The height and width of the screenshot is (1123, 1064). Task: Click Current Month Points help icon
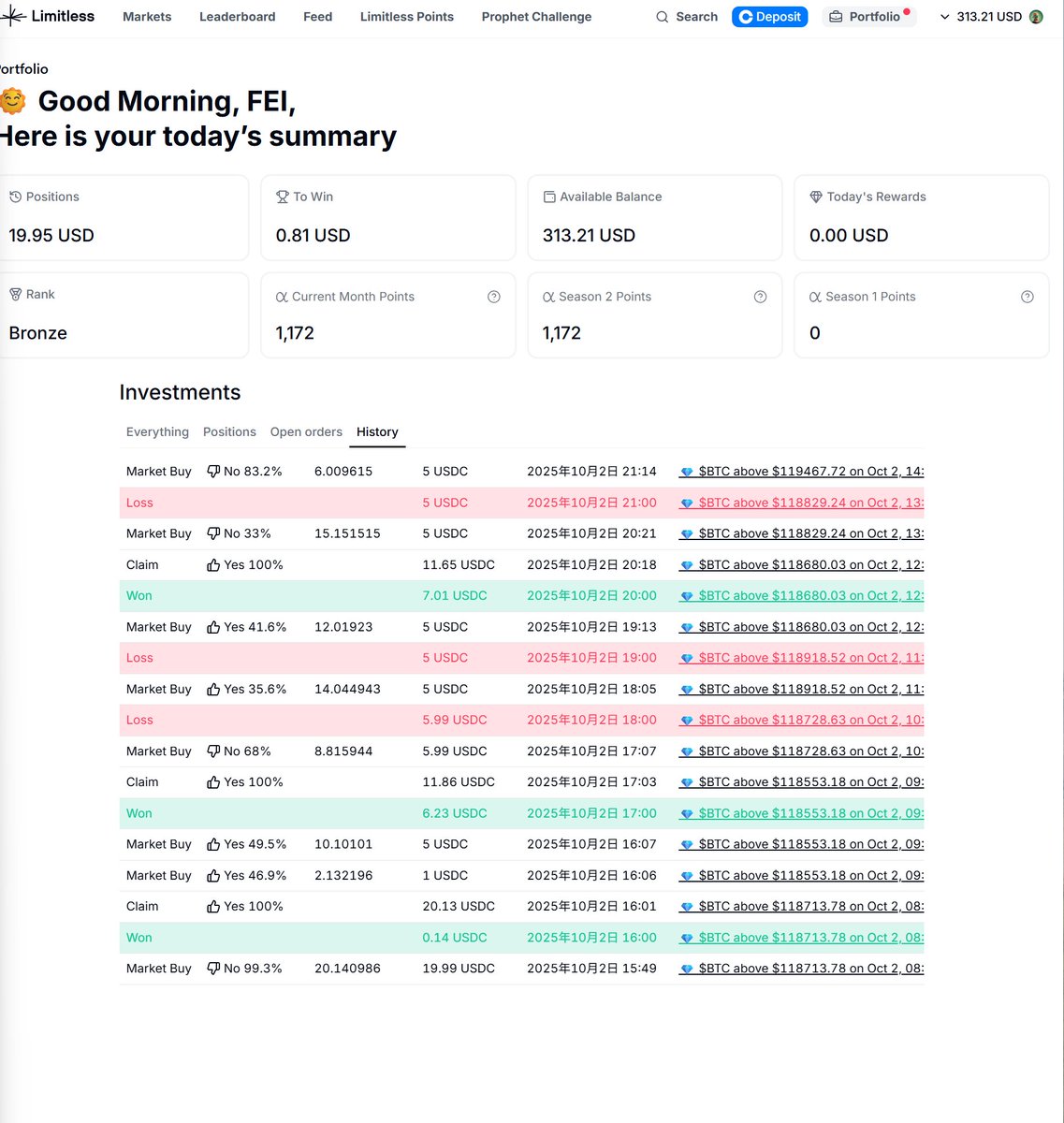pyautogui.click(x=494, y=297)
